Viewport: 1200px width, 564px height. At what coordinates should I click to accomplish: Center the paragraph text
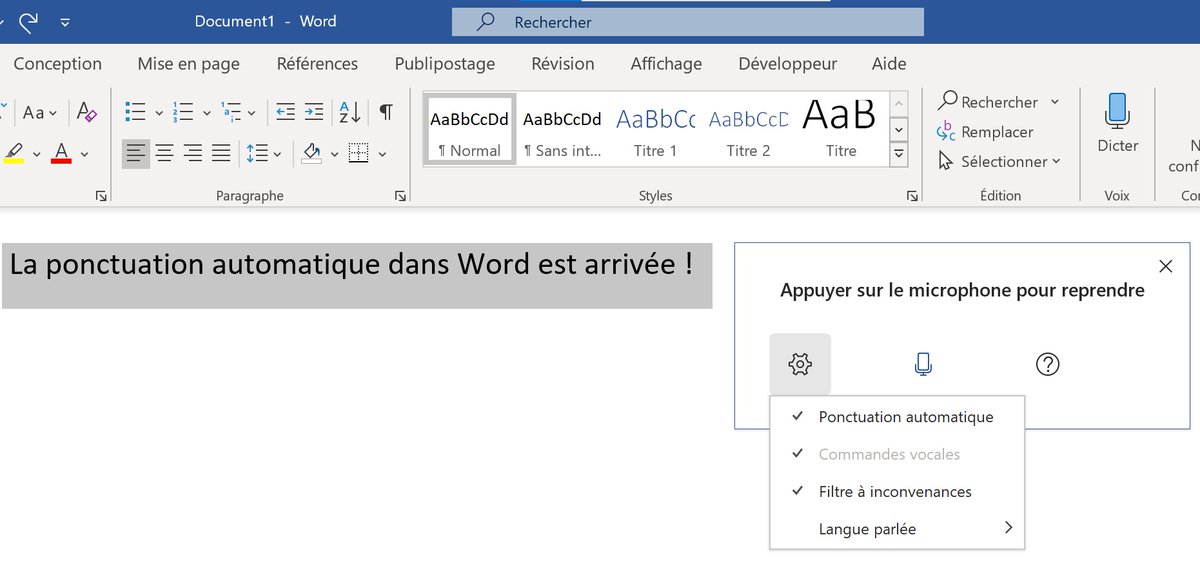[165, 153]
